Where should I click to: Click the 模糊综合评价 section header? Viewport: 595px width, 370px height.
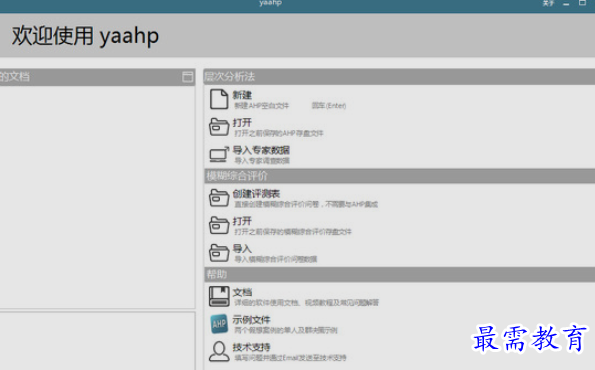pos(400,176)
